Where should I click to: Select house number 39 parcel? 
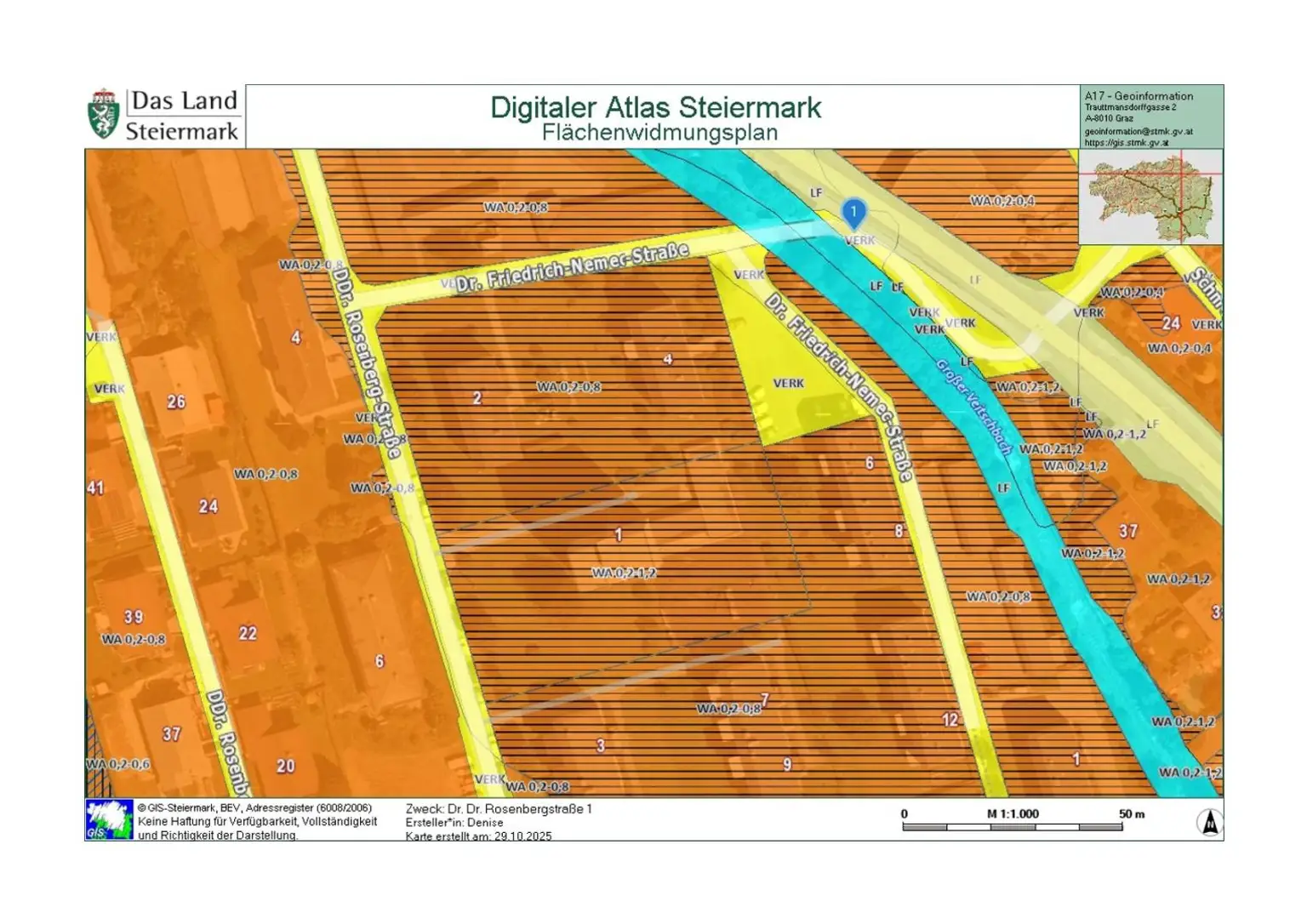pyautogui.click(x=134, y=617)
